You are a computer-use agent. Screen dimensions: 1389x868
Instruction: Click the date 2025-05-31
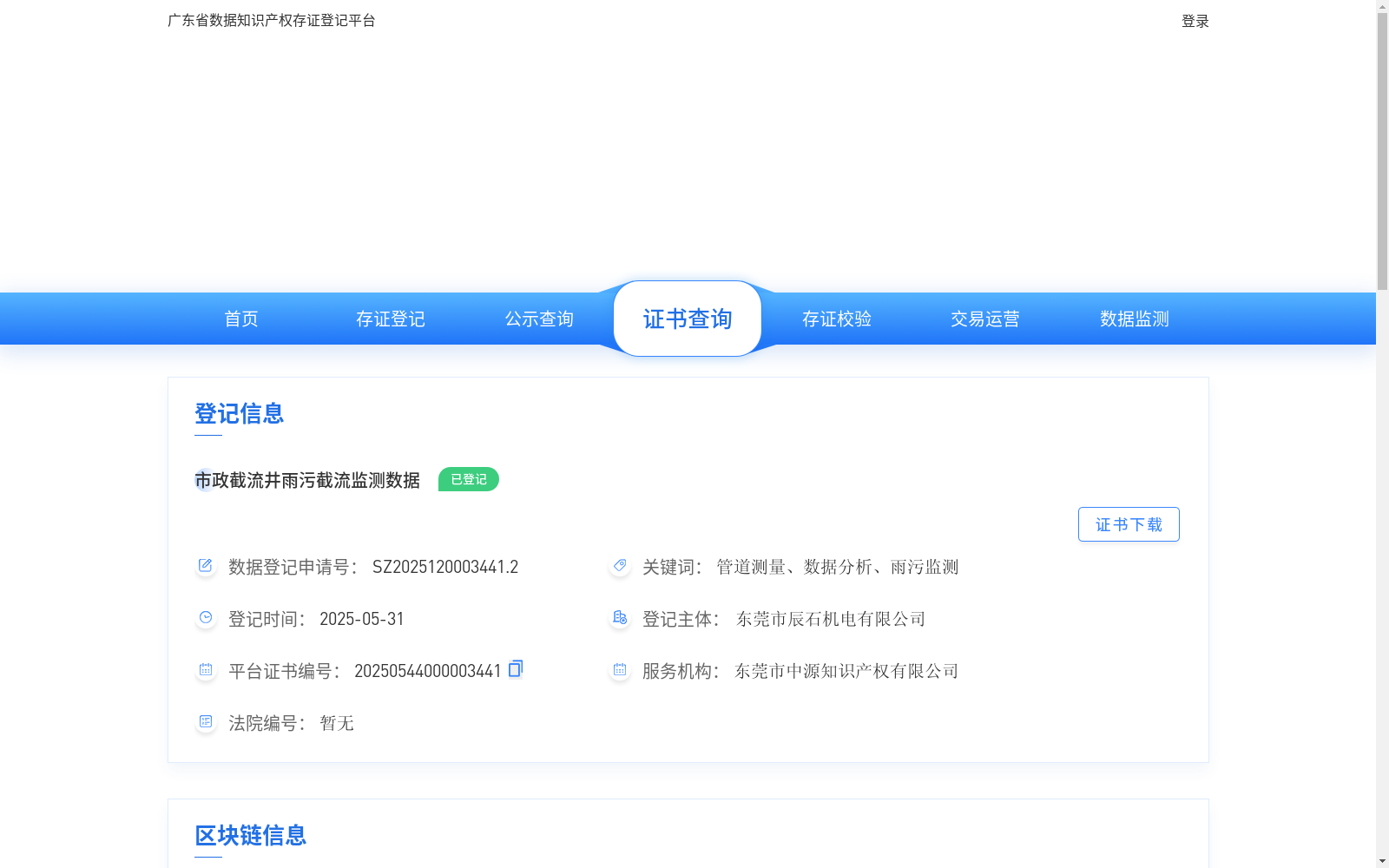pos(362,619)
